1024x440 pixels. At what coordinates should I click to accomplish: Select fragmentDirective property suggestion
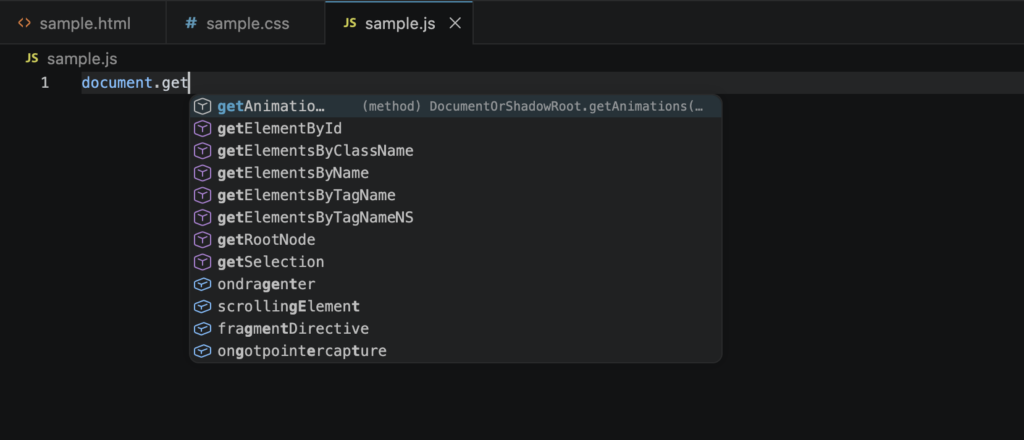292,328
